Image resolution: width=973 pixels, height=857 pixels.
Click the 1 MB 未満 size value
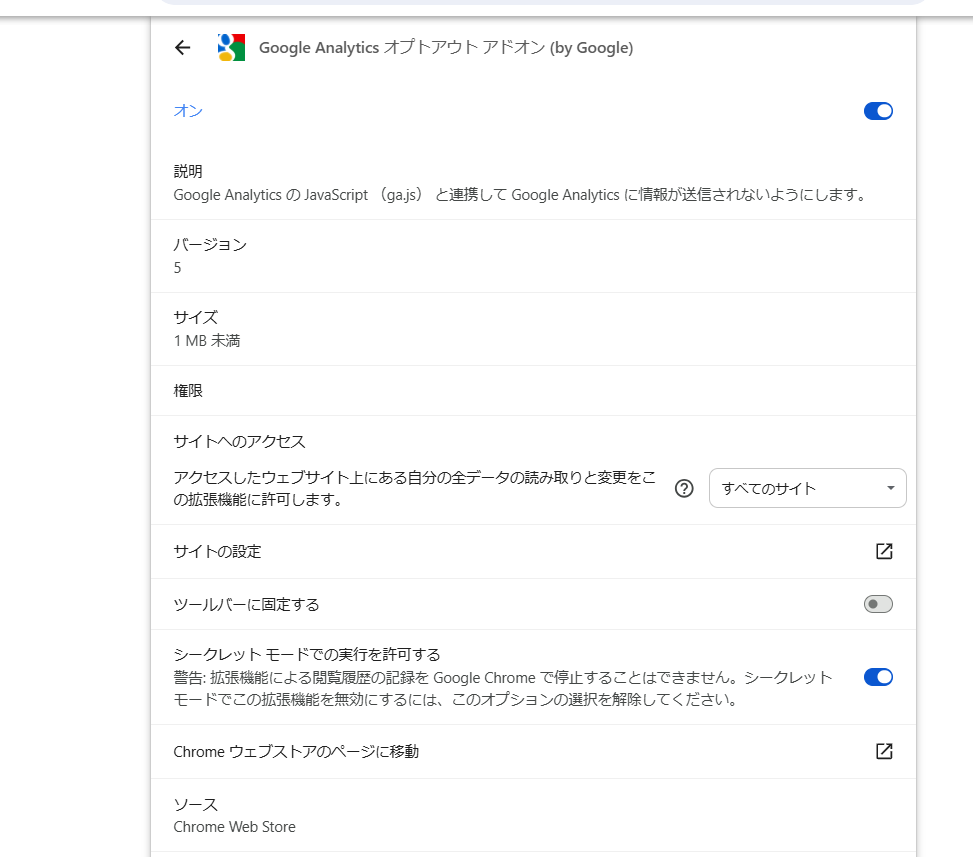(207, 341)
